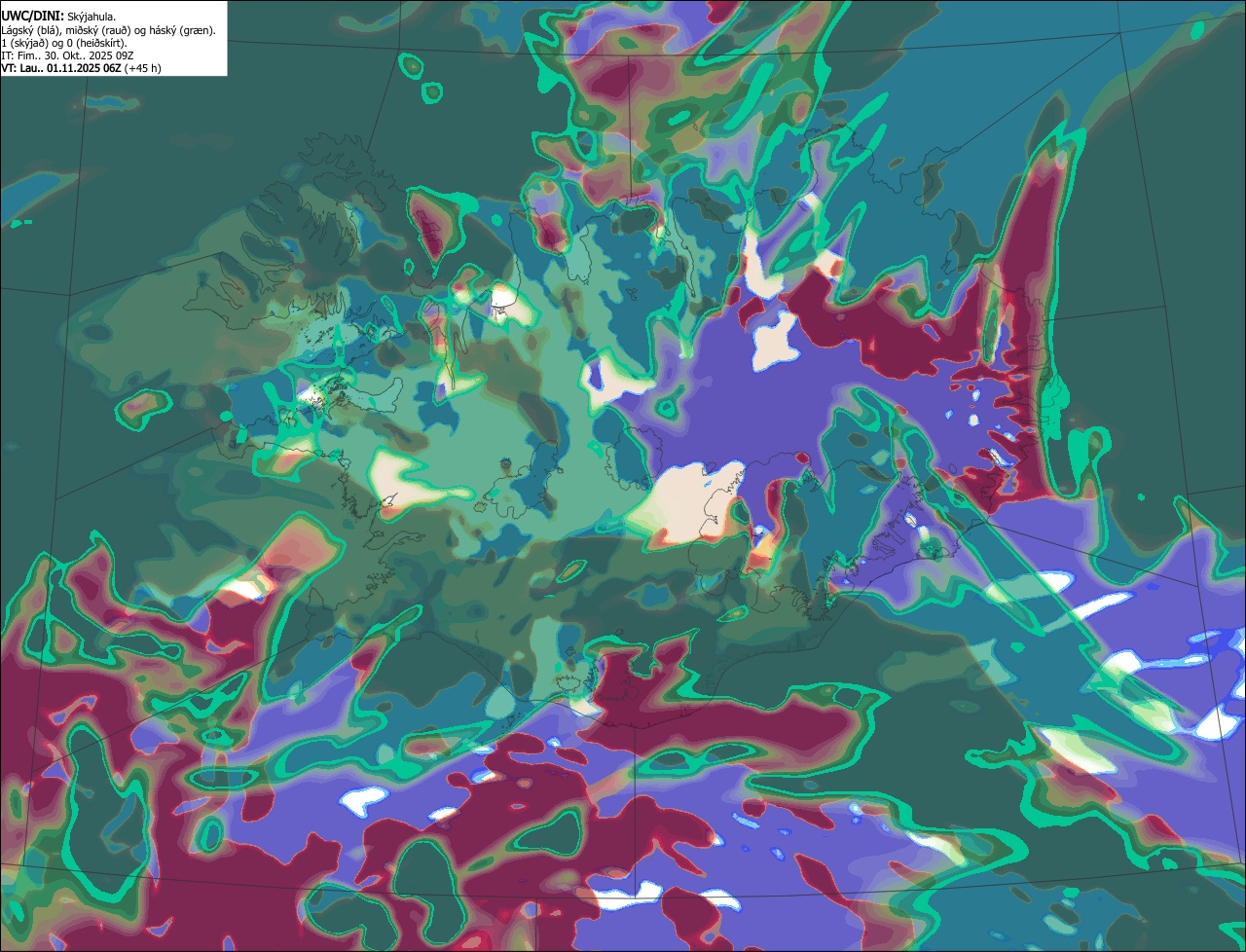The image size is (1246, 952).
Task: Click the '1 (skýjað) og 0 (heiðskírt).' line
Action: pyautogui.click(x=64, y=43)
